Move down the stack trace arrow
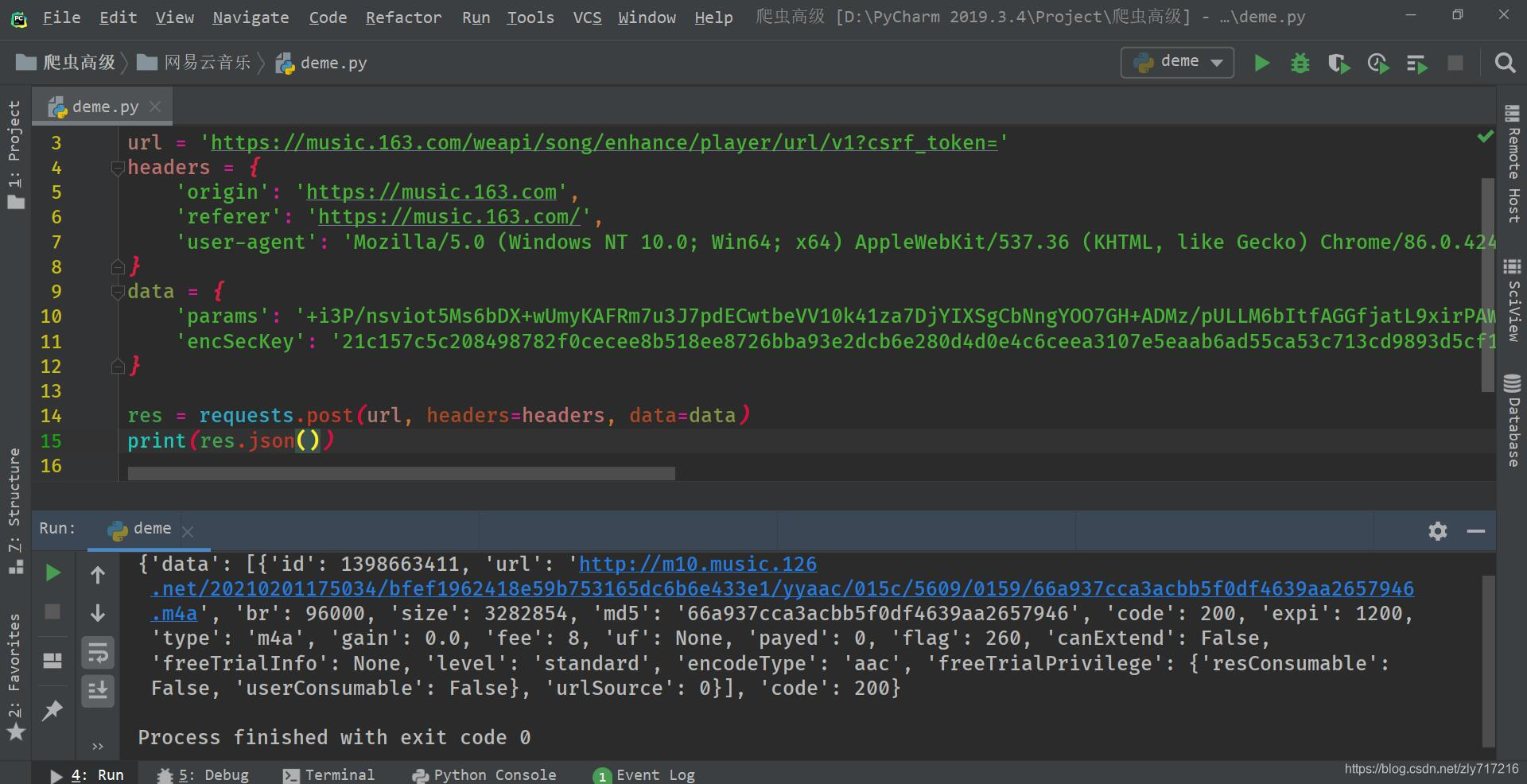Screen dimensions: 1527x784 [x=98, y=613]
